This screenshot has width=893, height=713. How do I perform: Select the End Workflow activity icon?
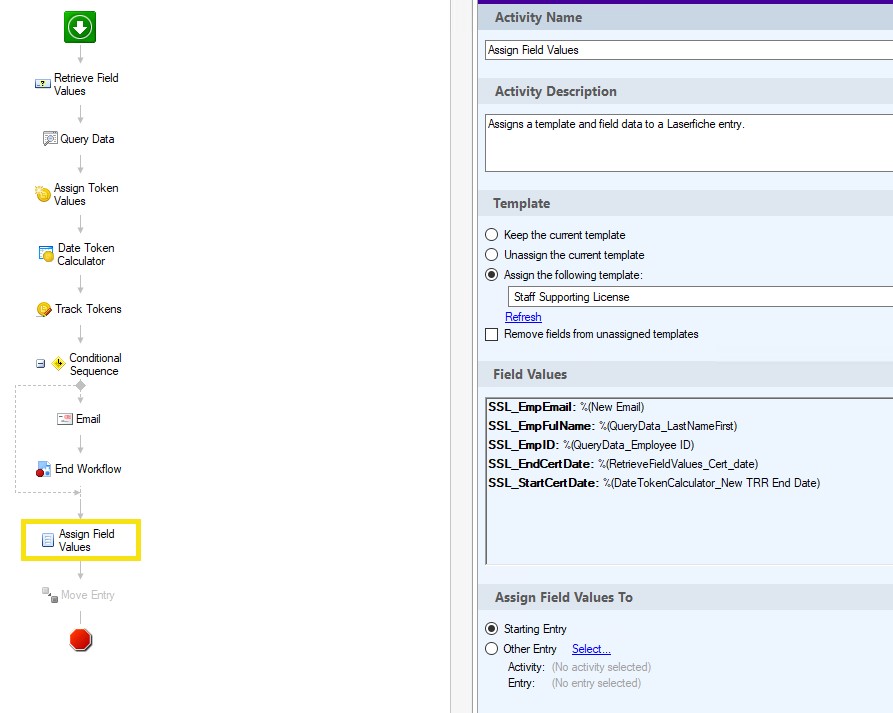(x=43, y=469)
